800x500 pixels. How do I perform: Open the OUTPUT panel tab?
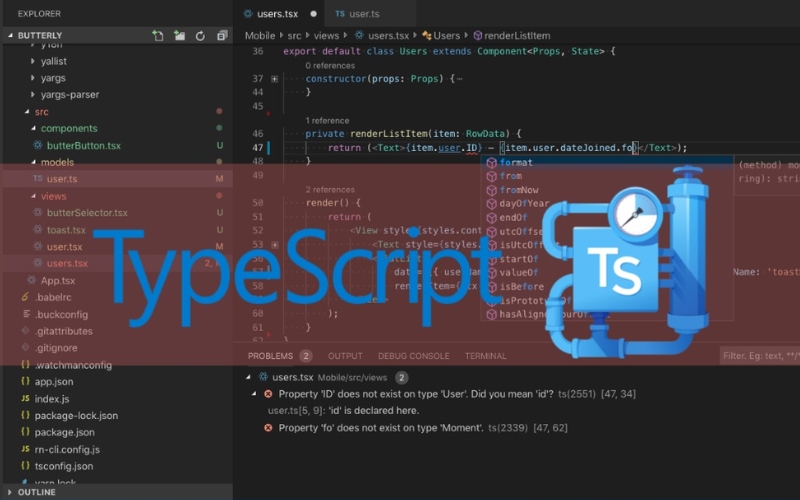click(x=345, y=356)
